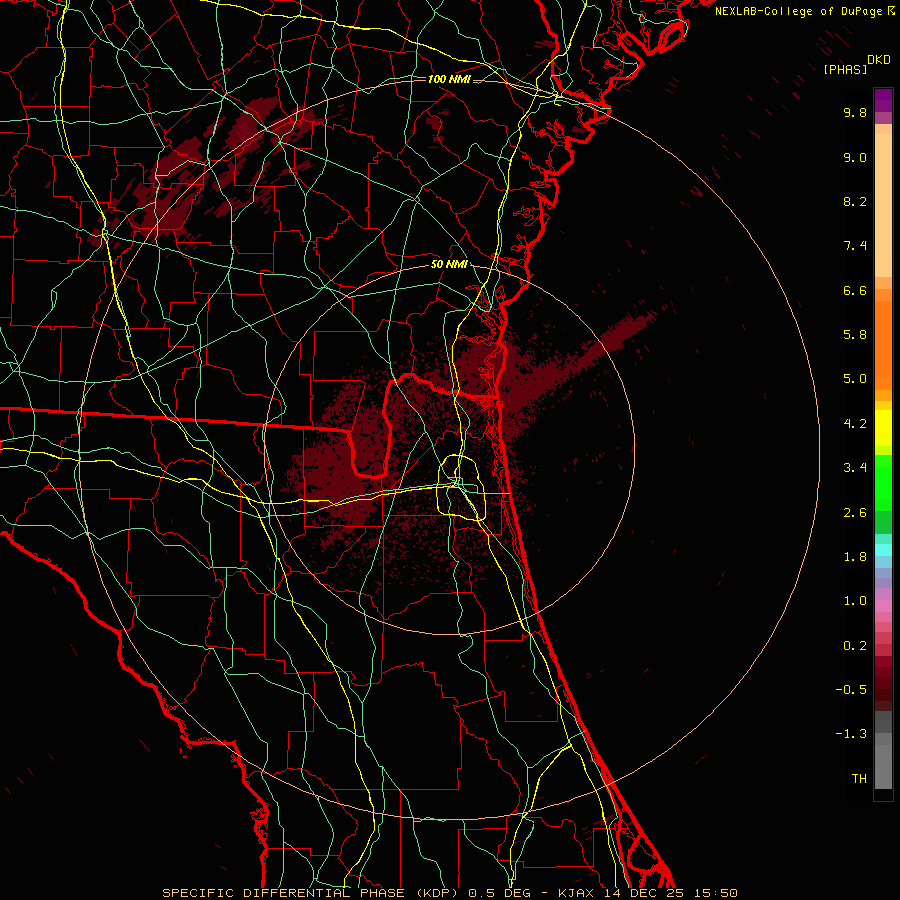Click the -0.5 value on the color scale
The width and height of the screenshot is (900, 900).
click(851, 690)
